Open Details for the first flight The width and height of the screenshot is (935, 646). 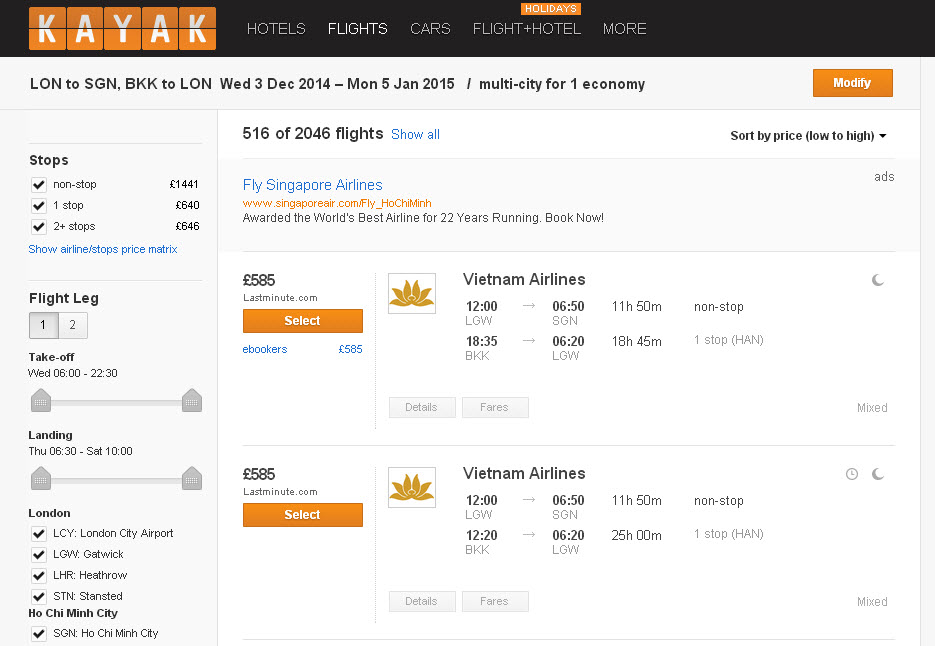point(422,407)
